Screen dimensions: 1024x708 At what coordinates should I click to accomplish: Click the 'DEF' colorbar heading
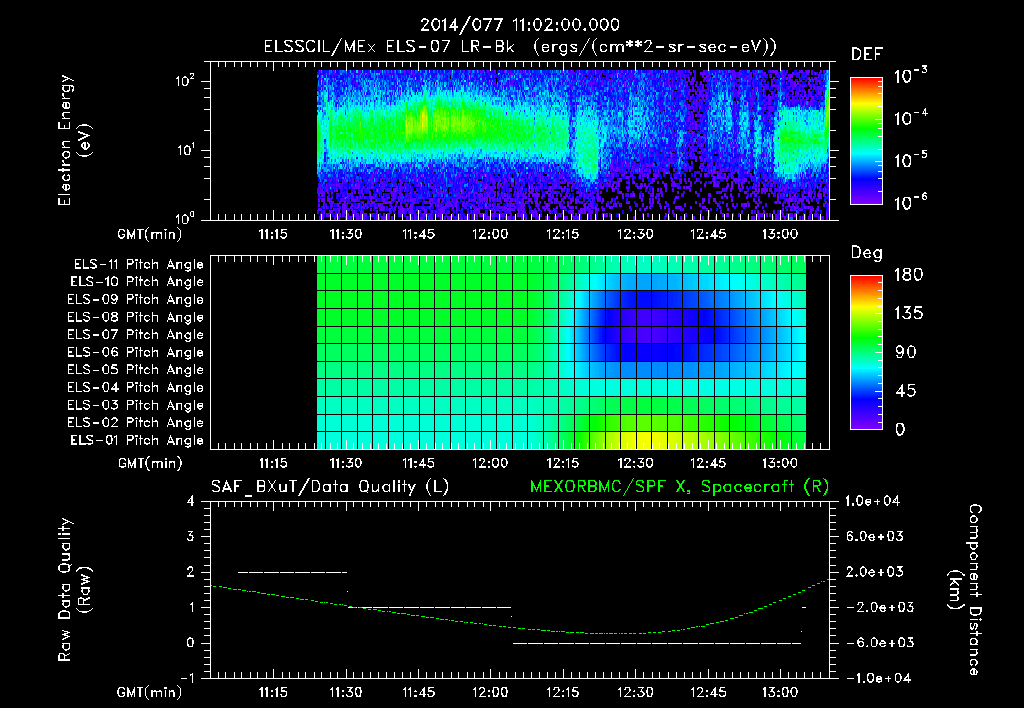click(x=867, y=55)
